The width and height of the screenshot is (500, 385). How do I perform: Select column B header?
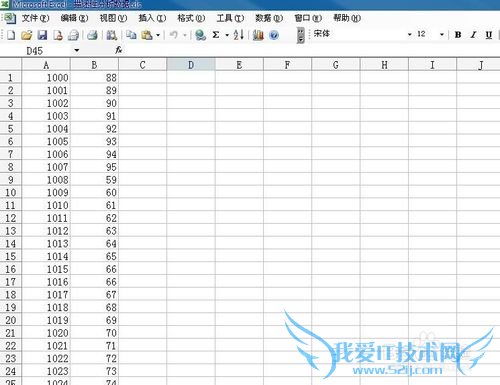point(94,65)
